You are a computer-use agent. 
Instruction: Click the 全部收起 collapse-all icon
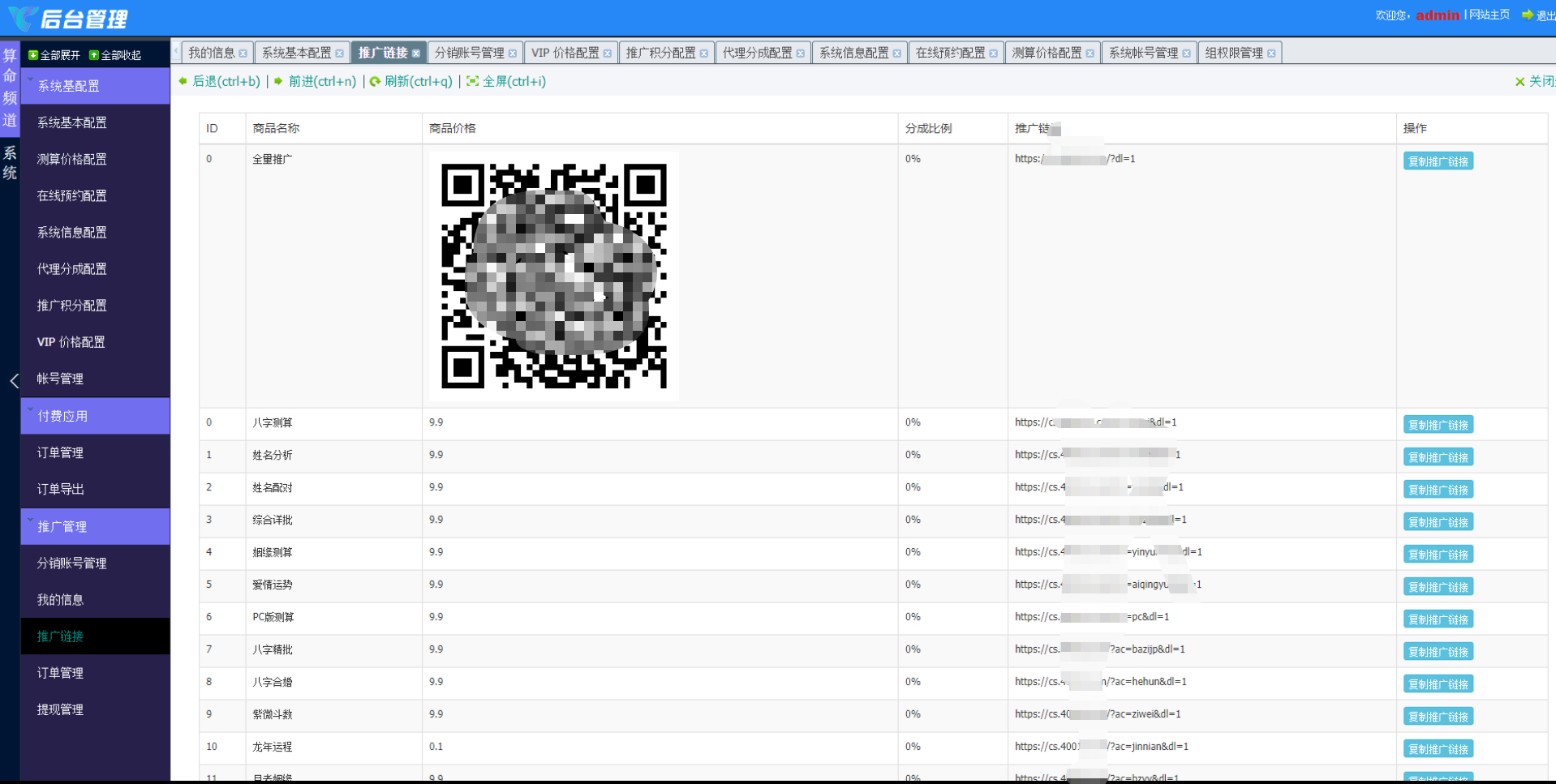[94, 55]
